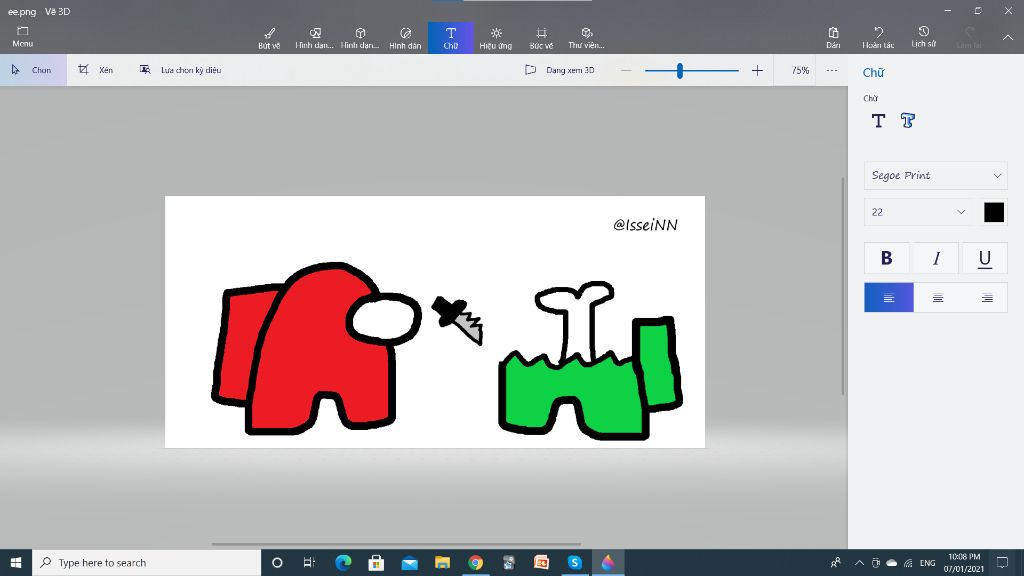This screenshot has height=576, width=1024.
Task: Open Mail app from taskbar
Action: (409, 562)
